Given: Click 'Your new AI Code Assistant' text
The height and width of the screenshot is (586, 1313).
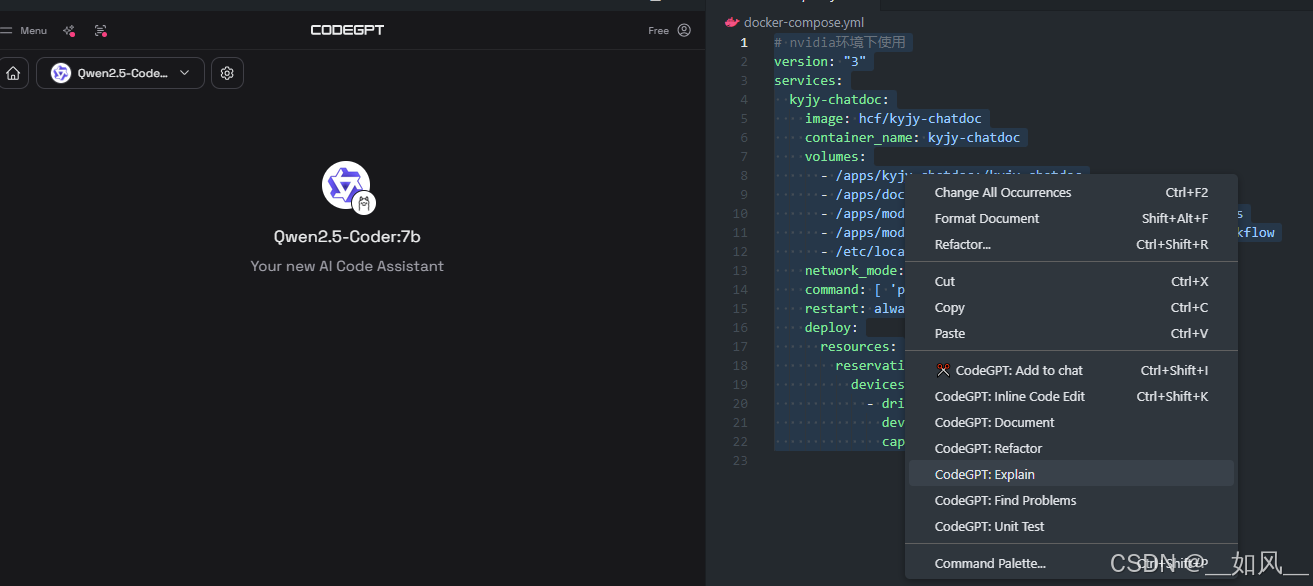Looking at the screenshot, I should pyautogui.click(x=347, y=266).
